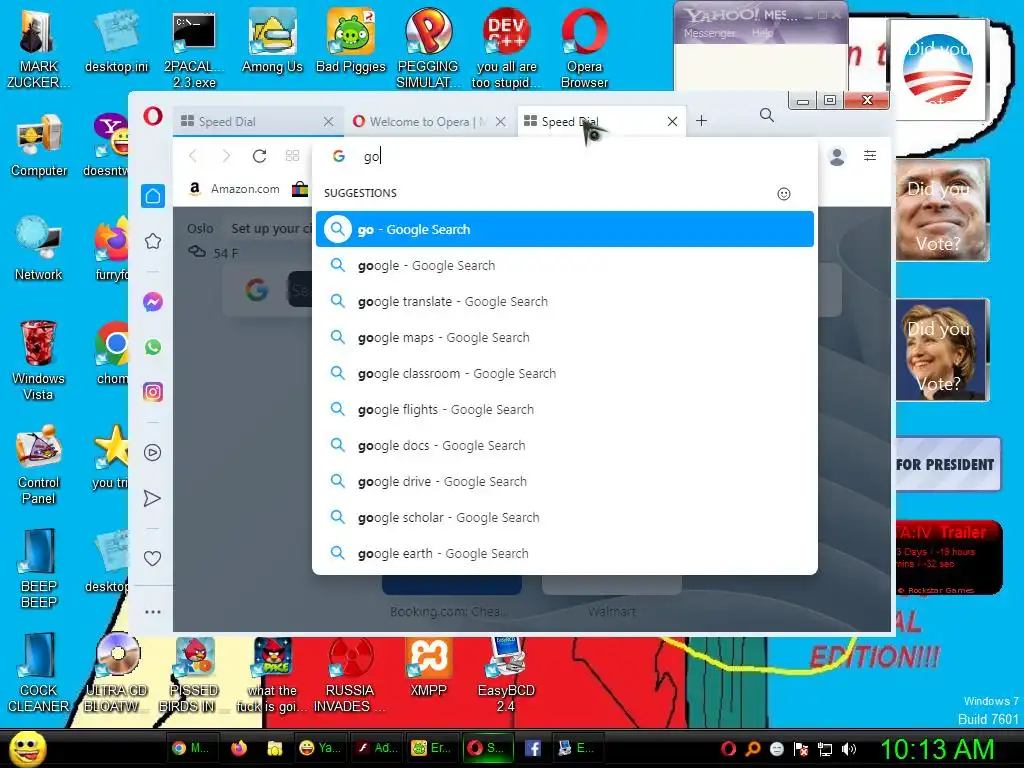Screen dimensions: 1024x768
Task: Open the Opera main menu logo
Action: pos(153,117)
